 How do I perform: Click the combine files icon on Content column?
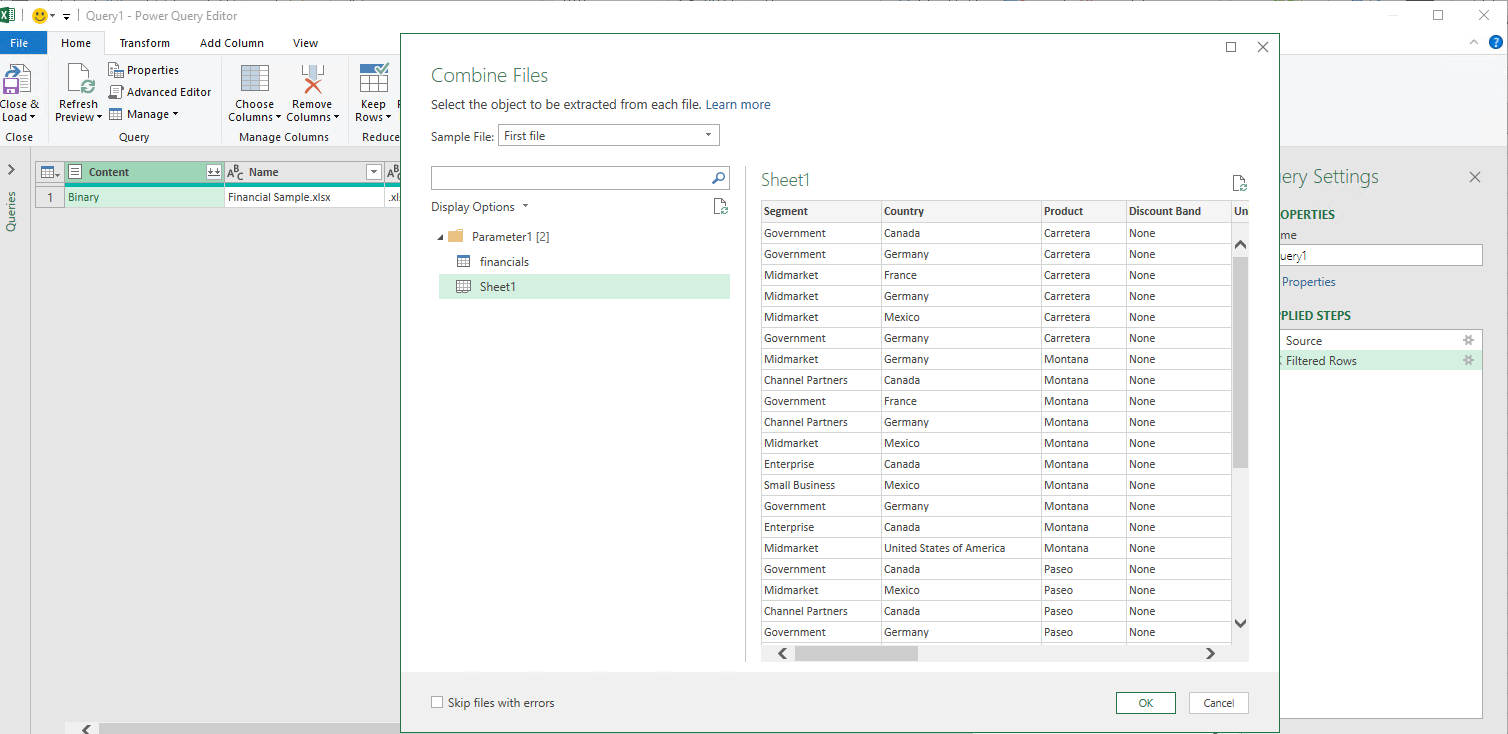tap(214, 172)
